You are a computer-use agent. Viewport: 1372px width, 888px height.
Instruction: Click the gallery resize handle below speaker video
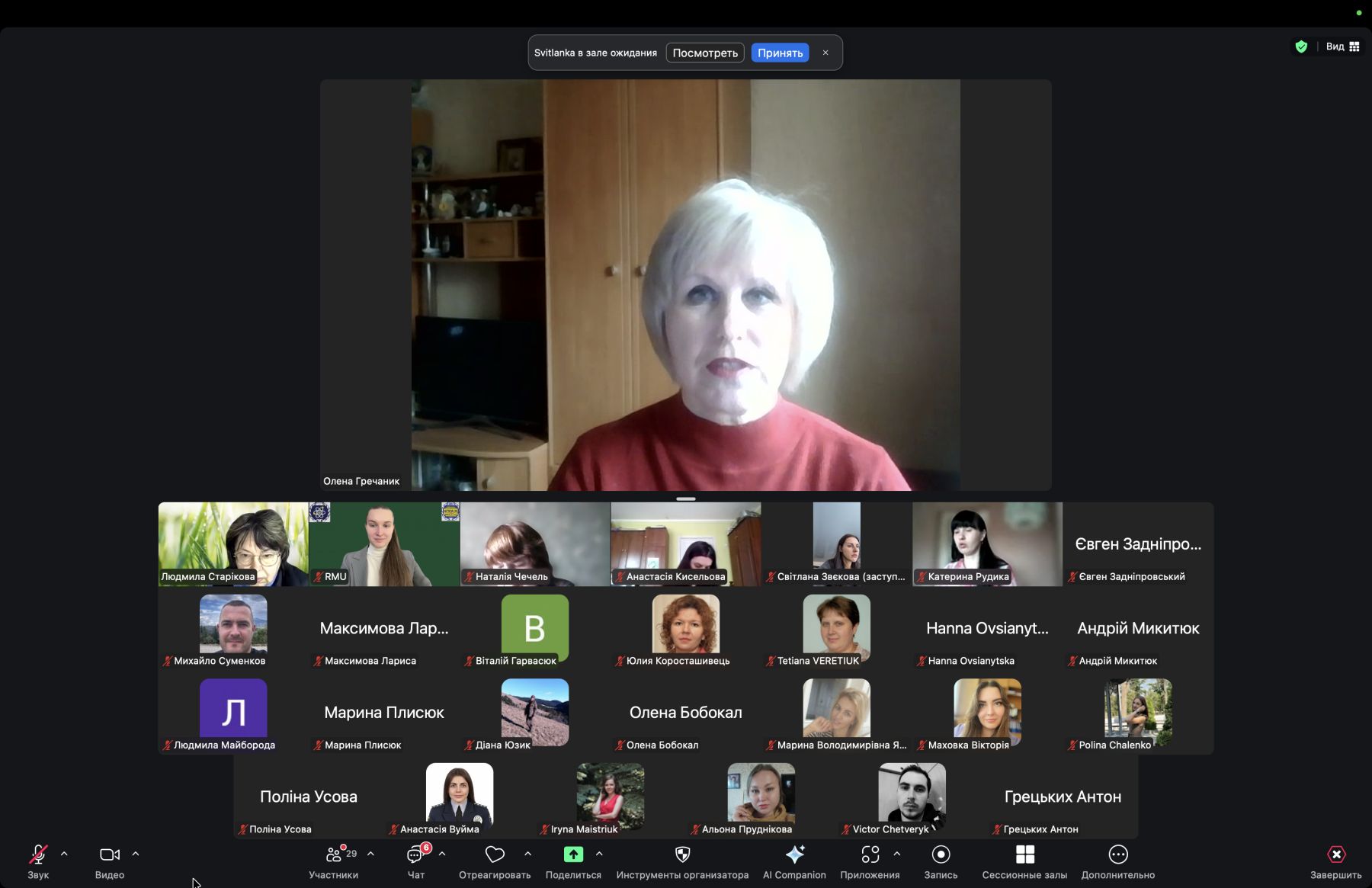686,499
